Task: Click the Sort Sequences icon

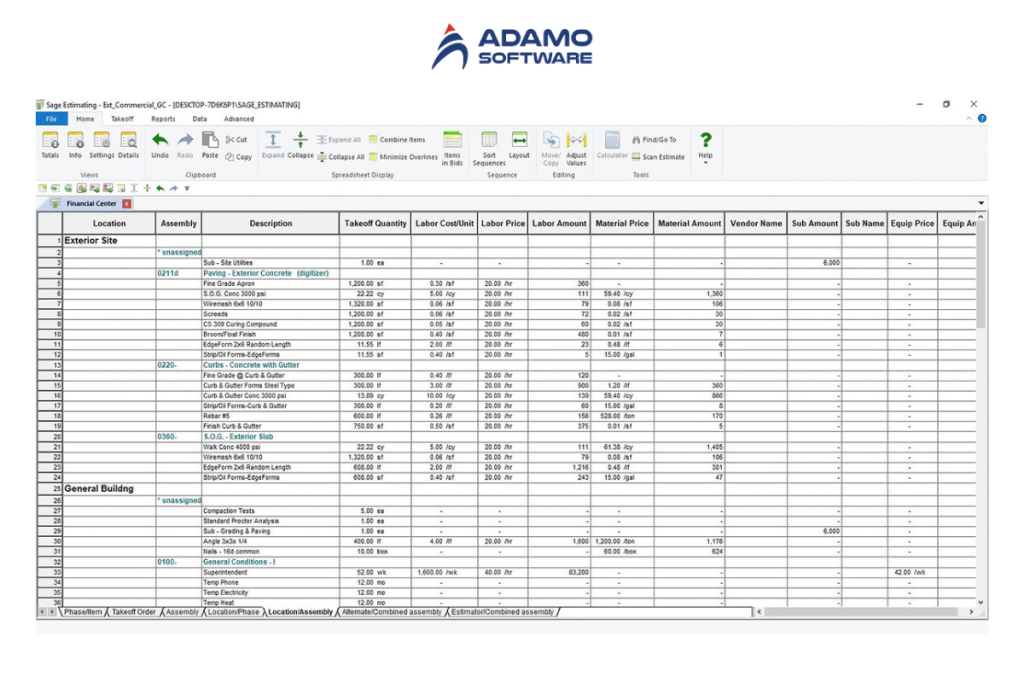Action: pos(491,145)
